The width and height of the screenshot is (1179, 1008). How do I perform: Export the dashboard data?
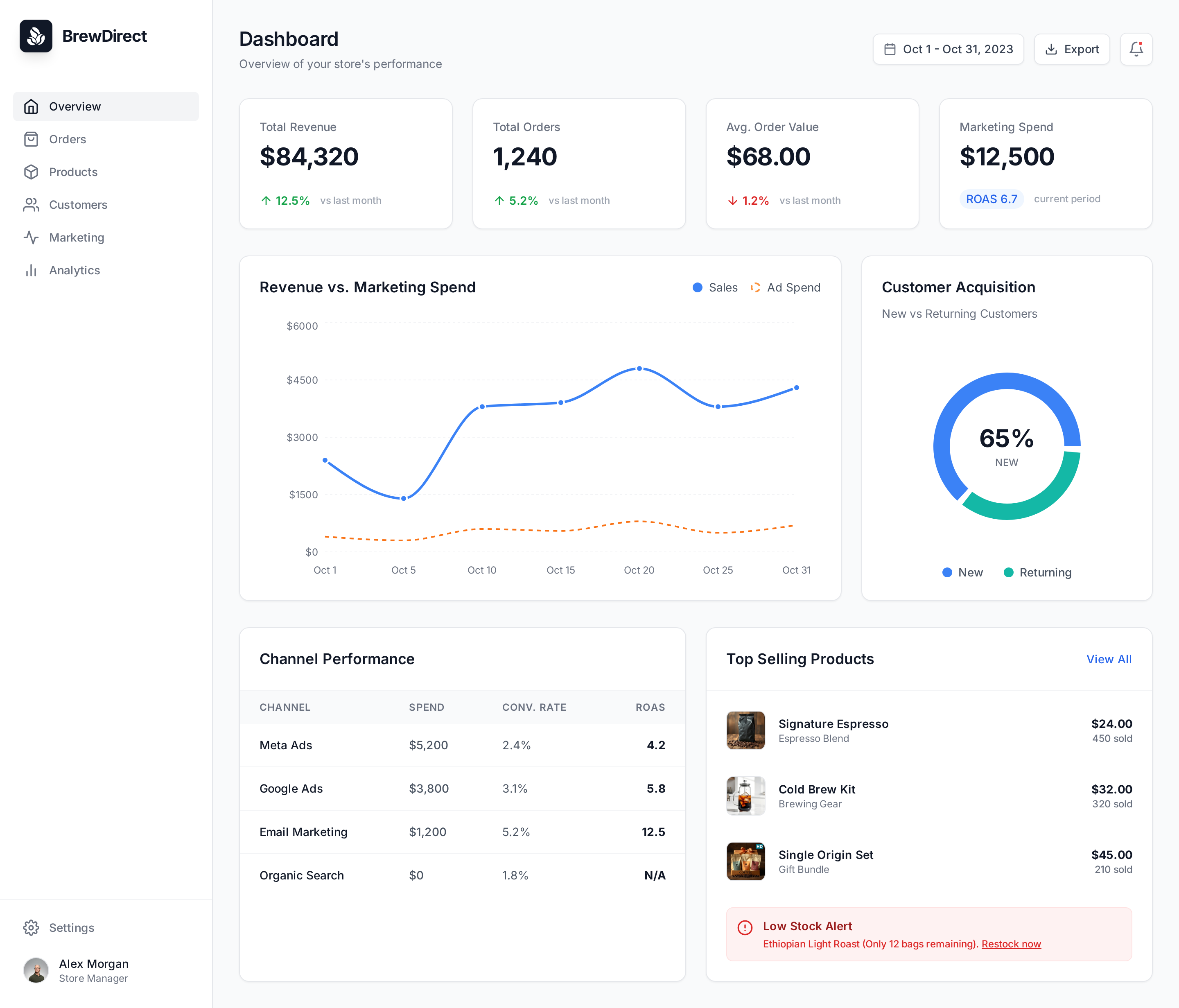[x=1071, y=49]
